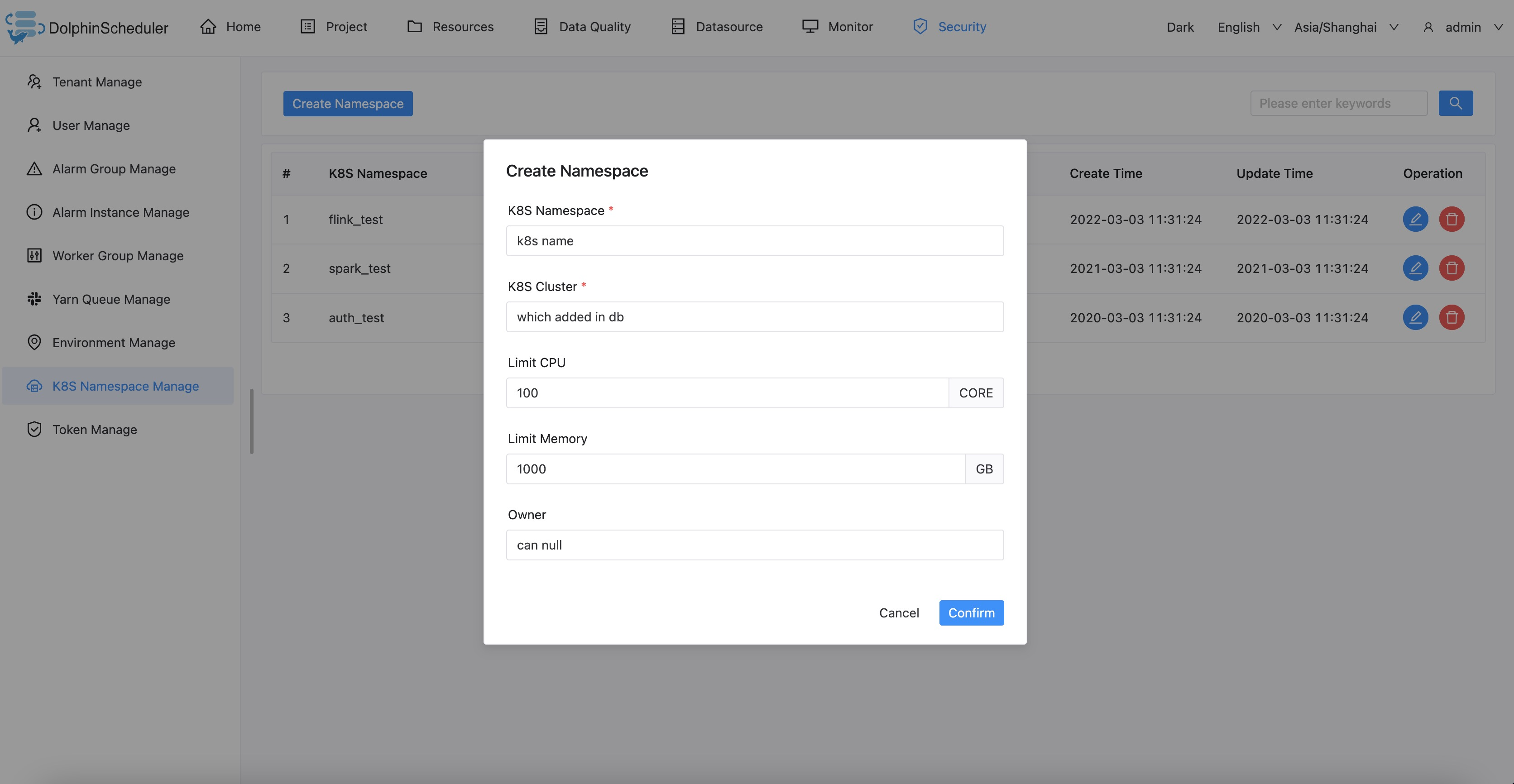Click the Cancel button in dialog
This screenshot has width=1514, height=784.
click(x=899, y=613)
